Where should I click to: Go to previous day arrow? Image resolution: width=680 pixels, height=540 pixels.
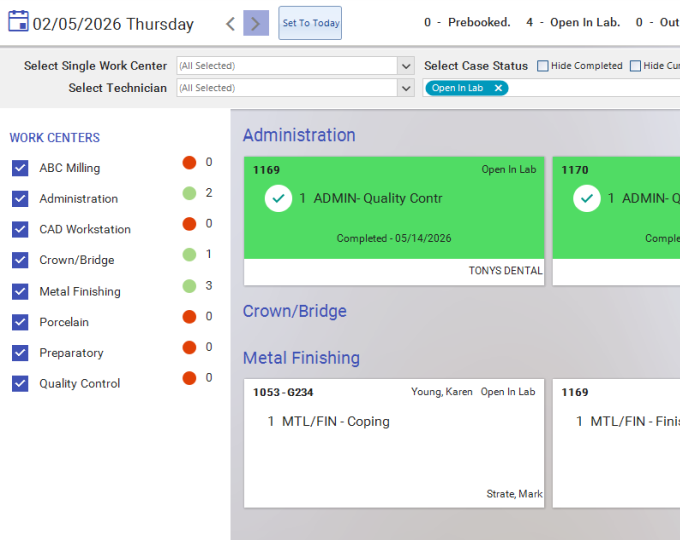(x=231, y=23)
